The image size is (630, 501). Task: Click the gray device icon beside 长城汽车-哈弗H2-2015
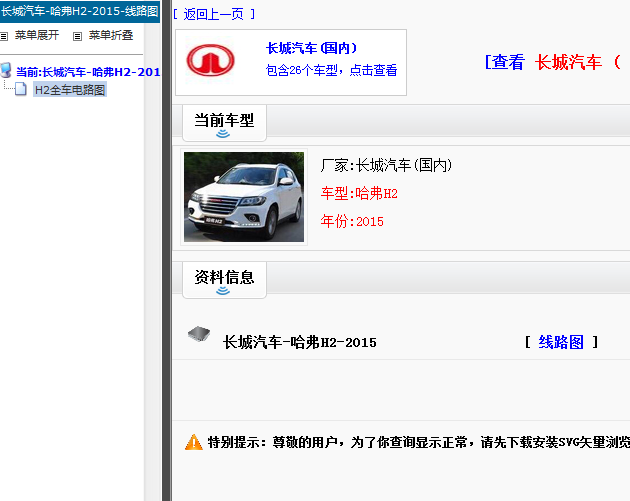tap(199, 334)
